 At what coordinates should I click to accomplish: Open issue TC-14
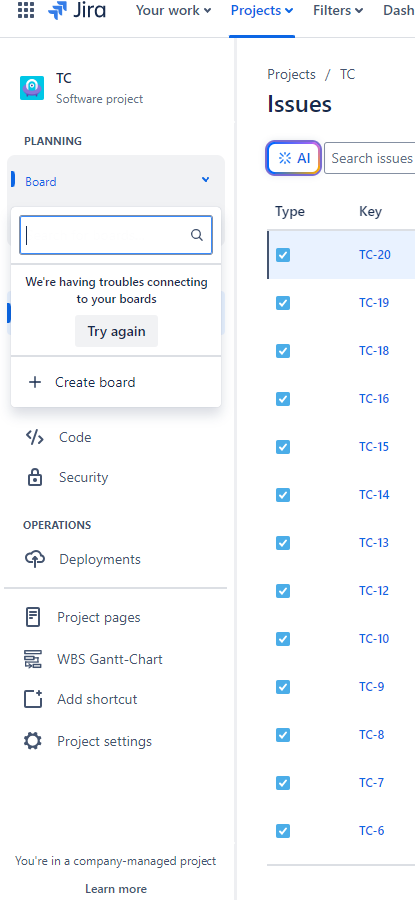(x=374, y=495)
